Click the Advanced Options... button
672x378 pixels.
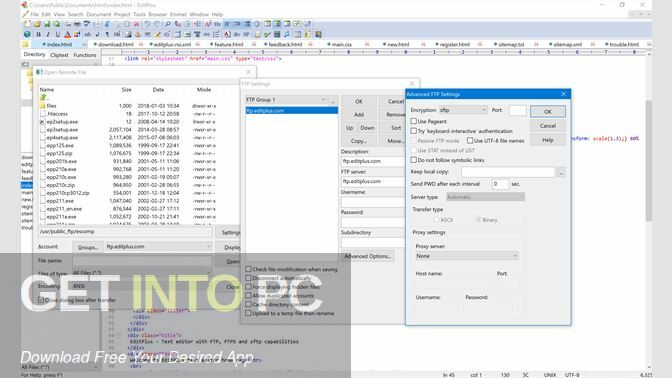pyautogui.click(x=368, y=256)
